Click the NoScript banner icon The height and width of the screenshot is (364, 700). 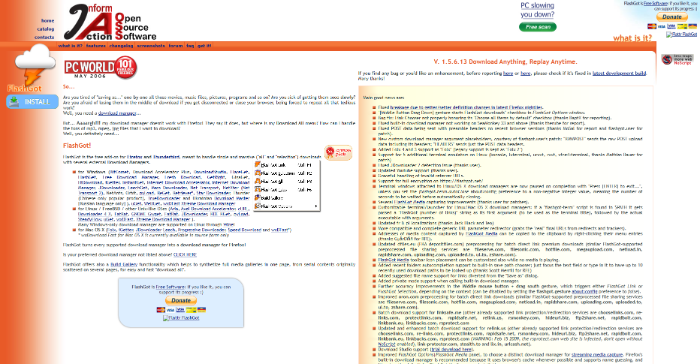677,59
